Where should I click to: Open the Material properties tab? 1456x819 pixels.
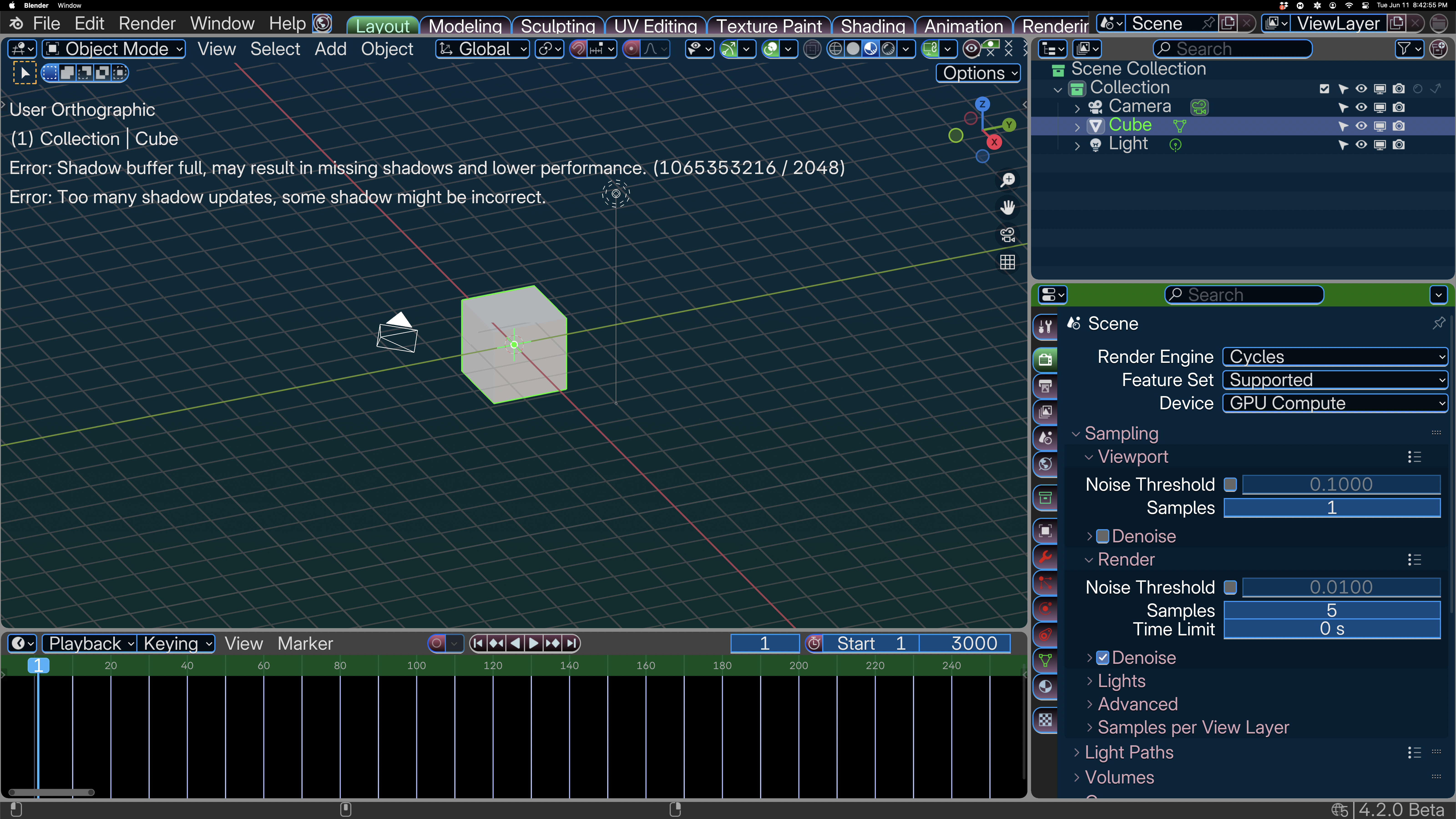[x=1045, y=686]
